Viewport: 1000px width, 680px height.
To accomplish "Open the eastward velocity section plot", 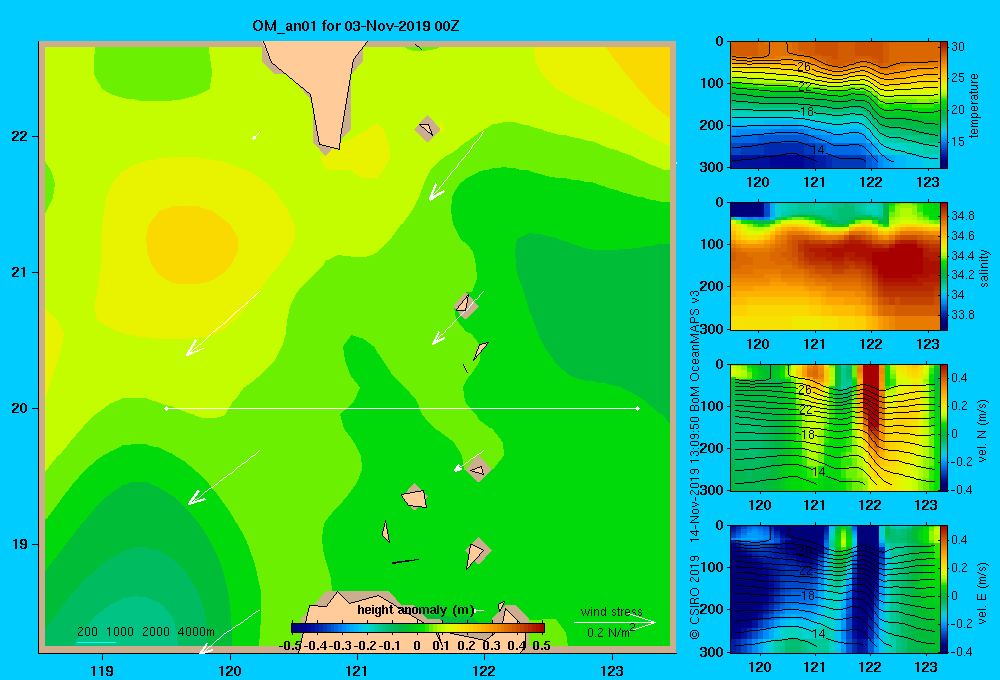I will click(x=834, y=589).
